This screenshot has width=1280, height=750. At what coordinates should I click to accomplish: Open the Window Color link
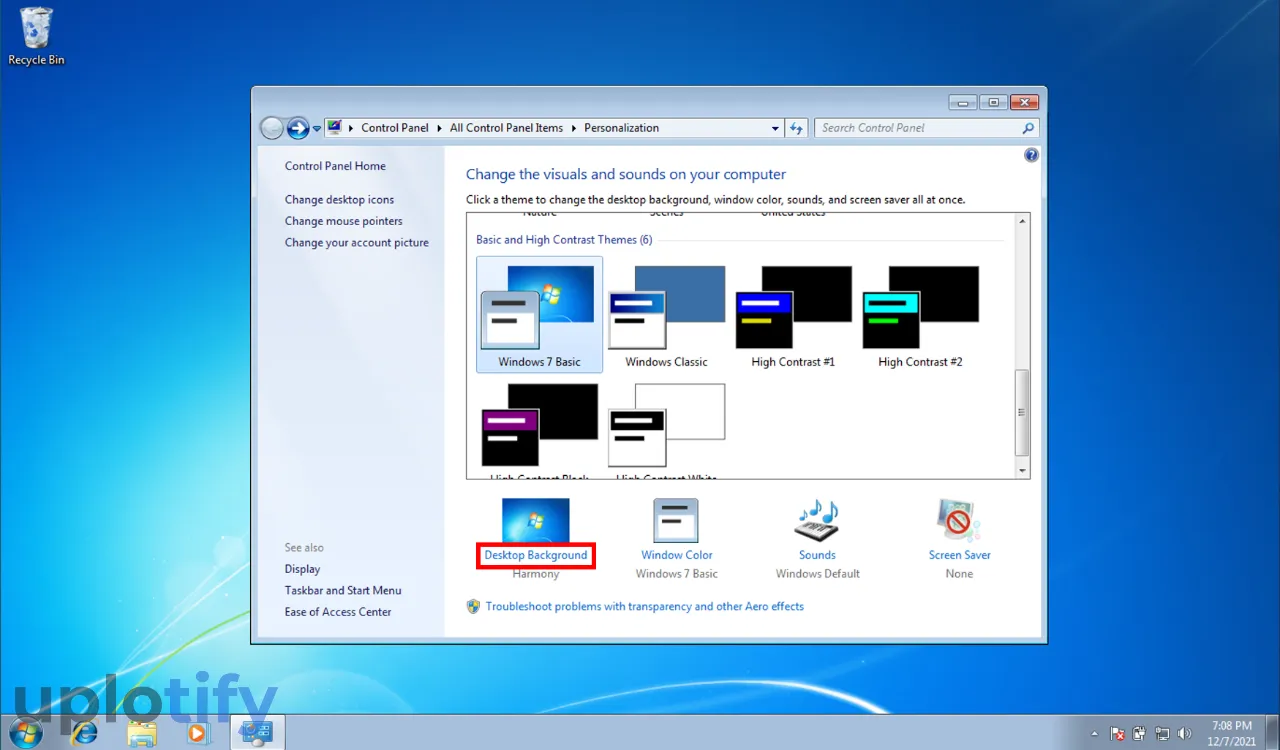click(677, 555)
